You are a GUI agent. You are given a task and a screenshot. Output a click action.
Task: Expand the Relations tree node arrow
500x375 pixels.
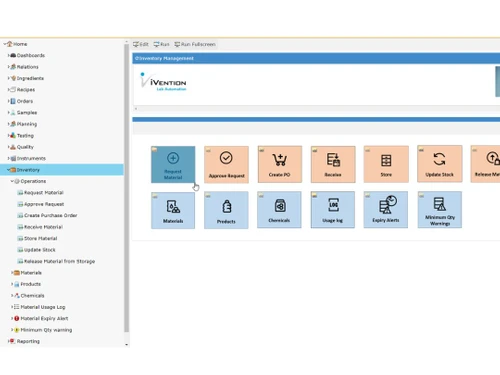click(8, 67)
